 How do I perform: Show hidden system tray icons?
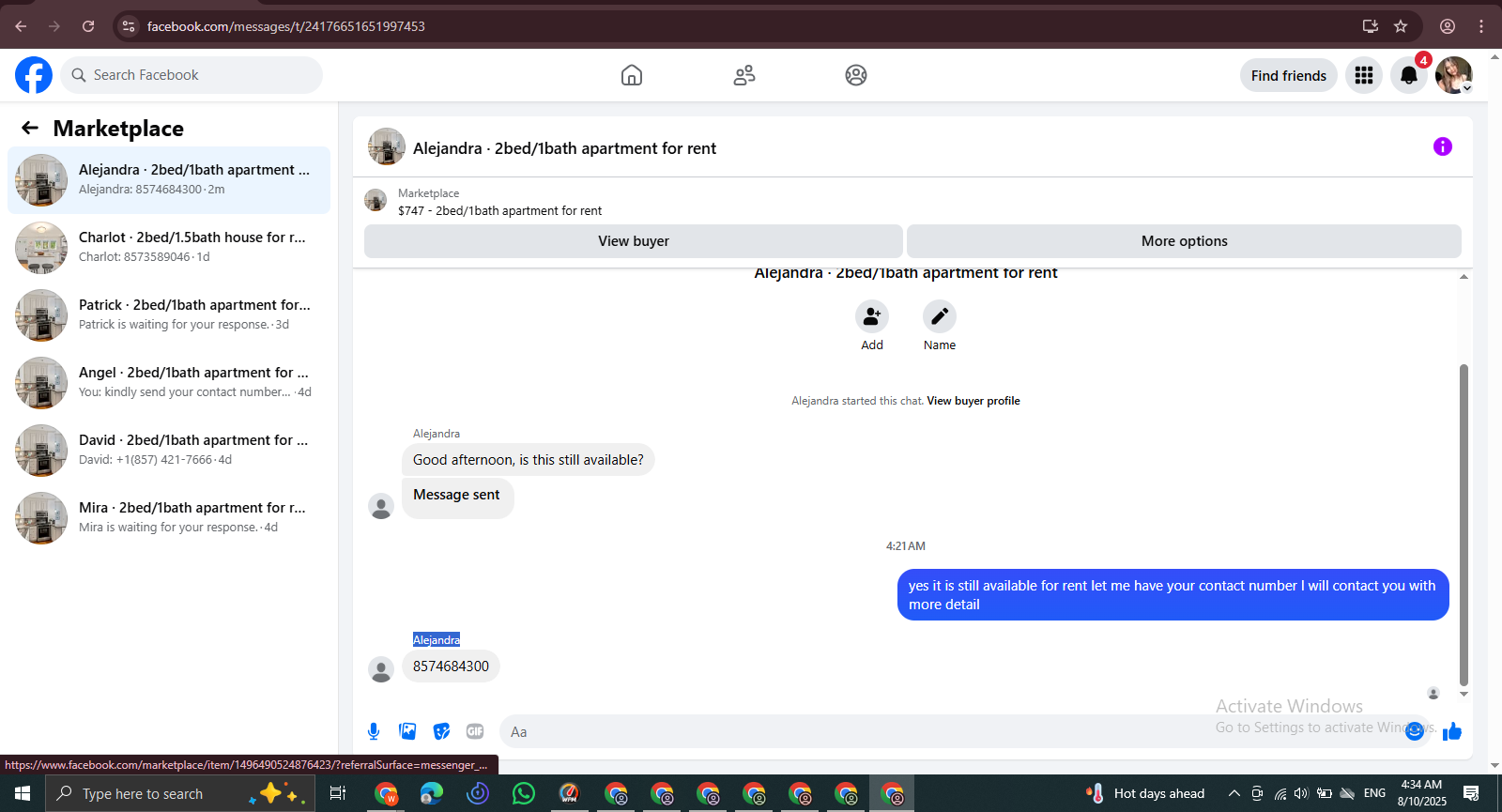(1234, 793)
